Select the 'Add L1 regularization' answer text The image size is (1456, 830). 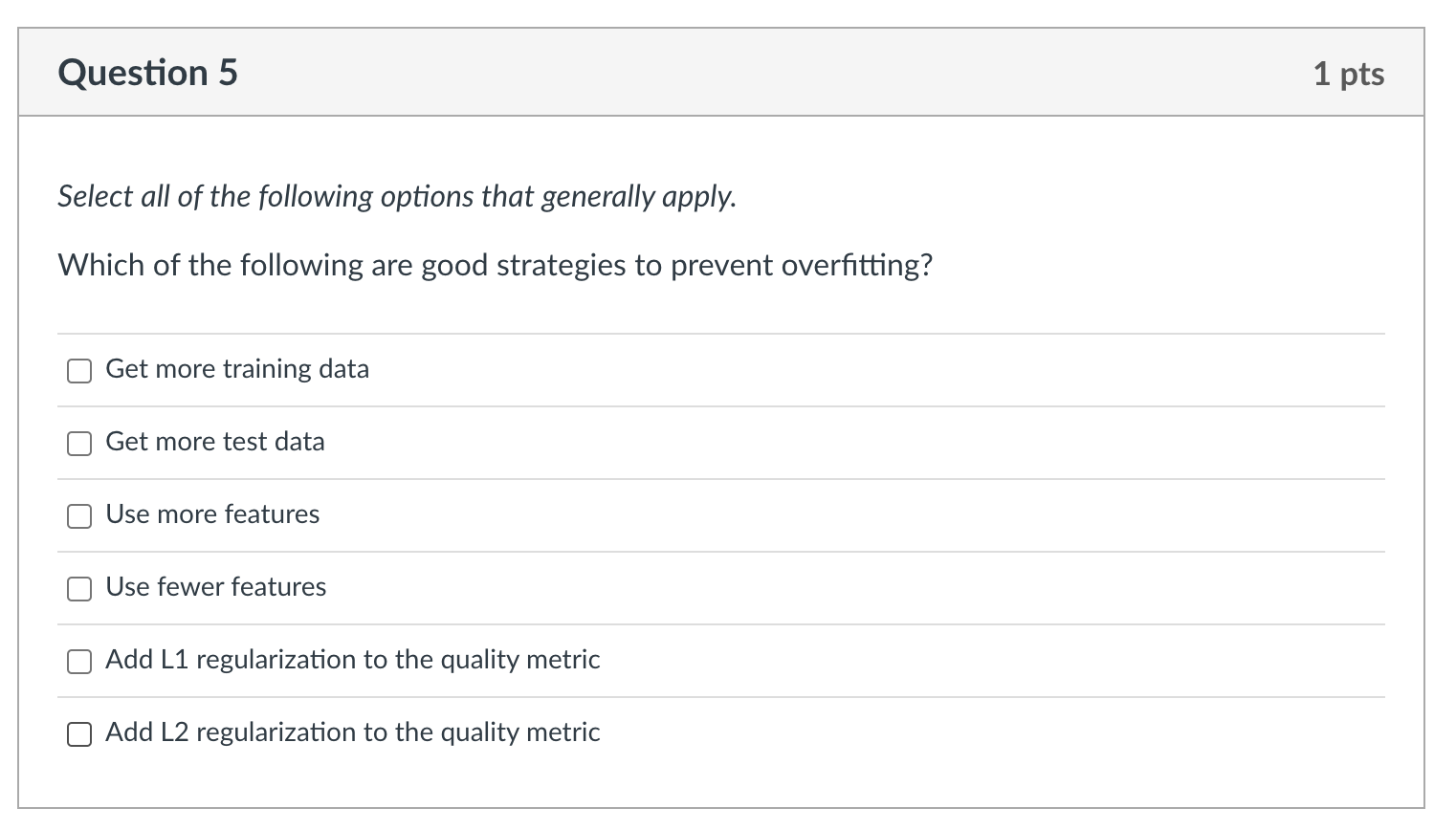[352, 660]
